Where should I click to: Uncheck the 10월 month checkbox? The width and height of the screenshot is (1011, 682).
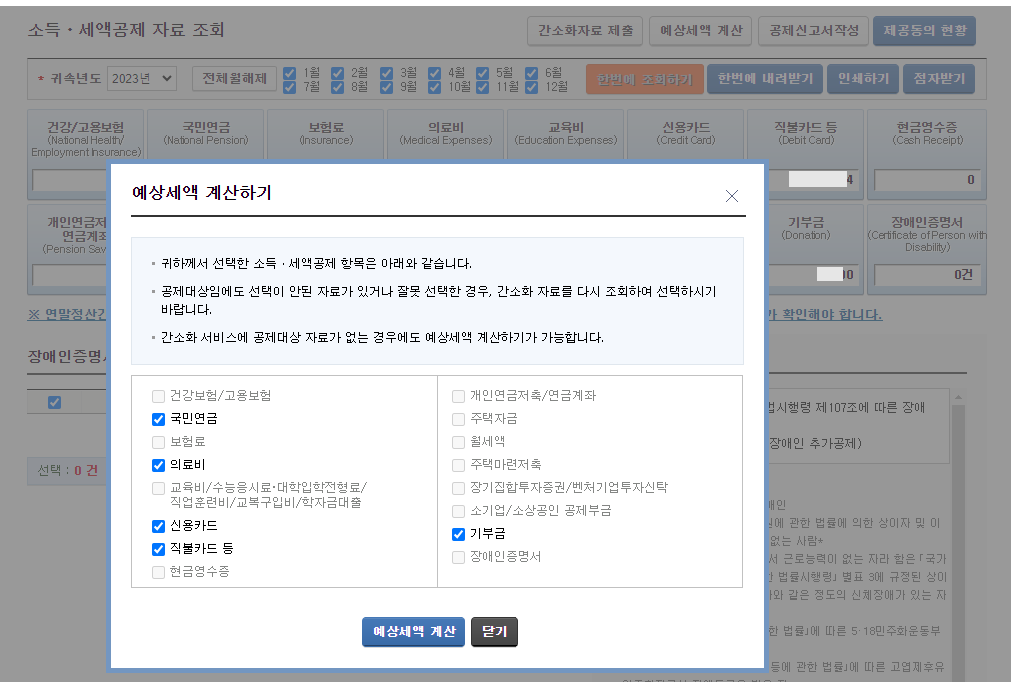point(435,87)
